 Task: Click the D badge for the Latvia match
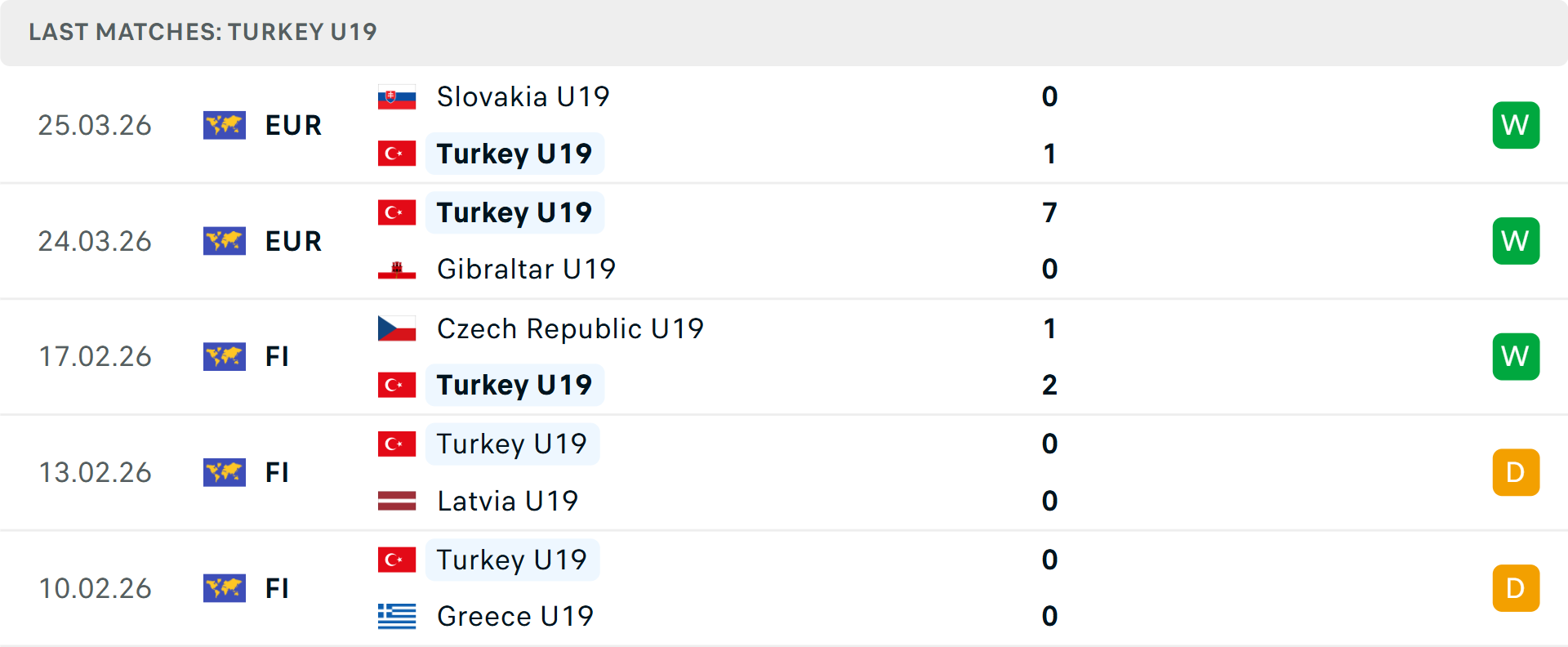point(1515,472)
